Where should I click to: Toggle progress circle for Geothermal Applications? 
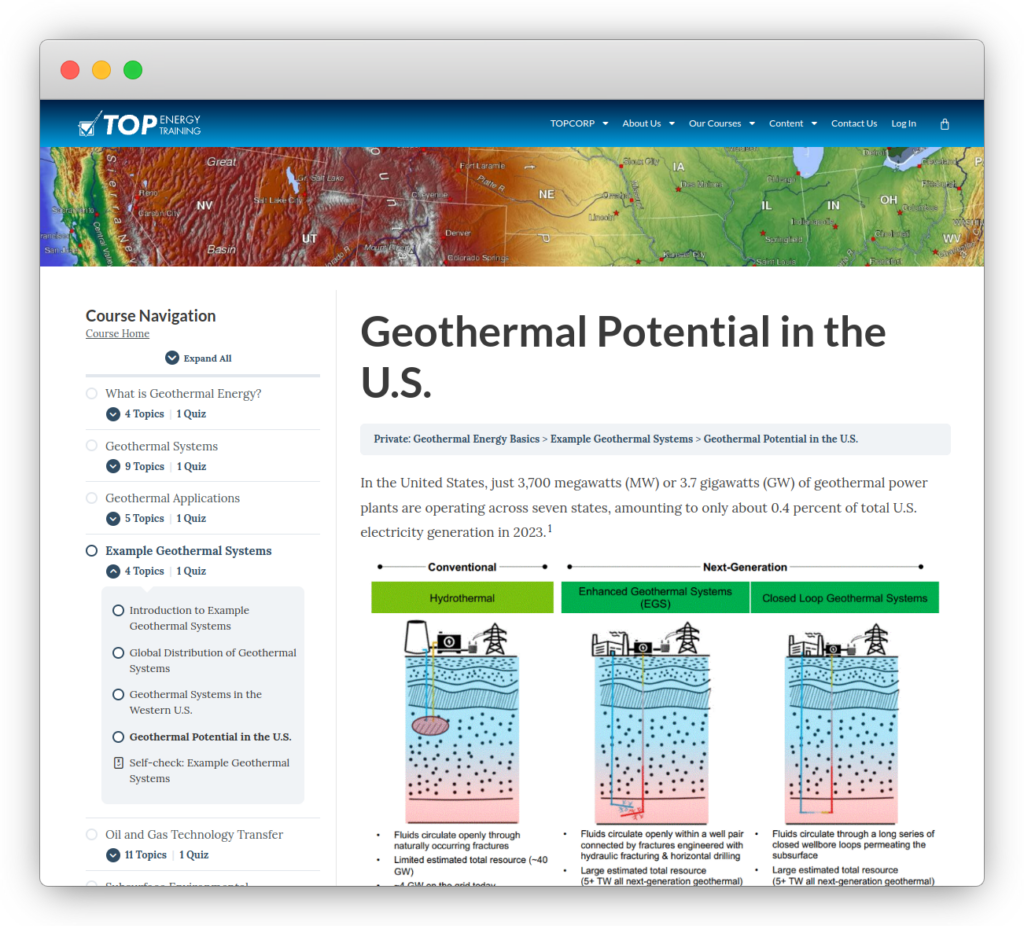pos(91,498)
